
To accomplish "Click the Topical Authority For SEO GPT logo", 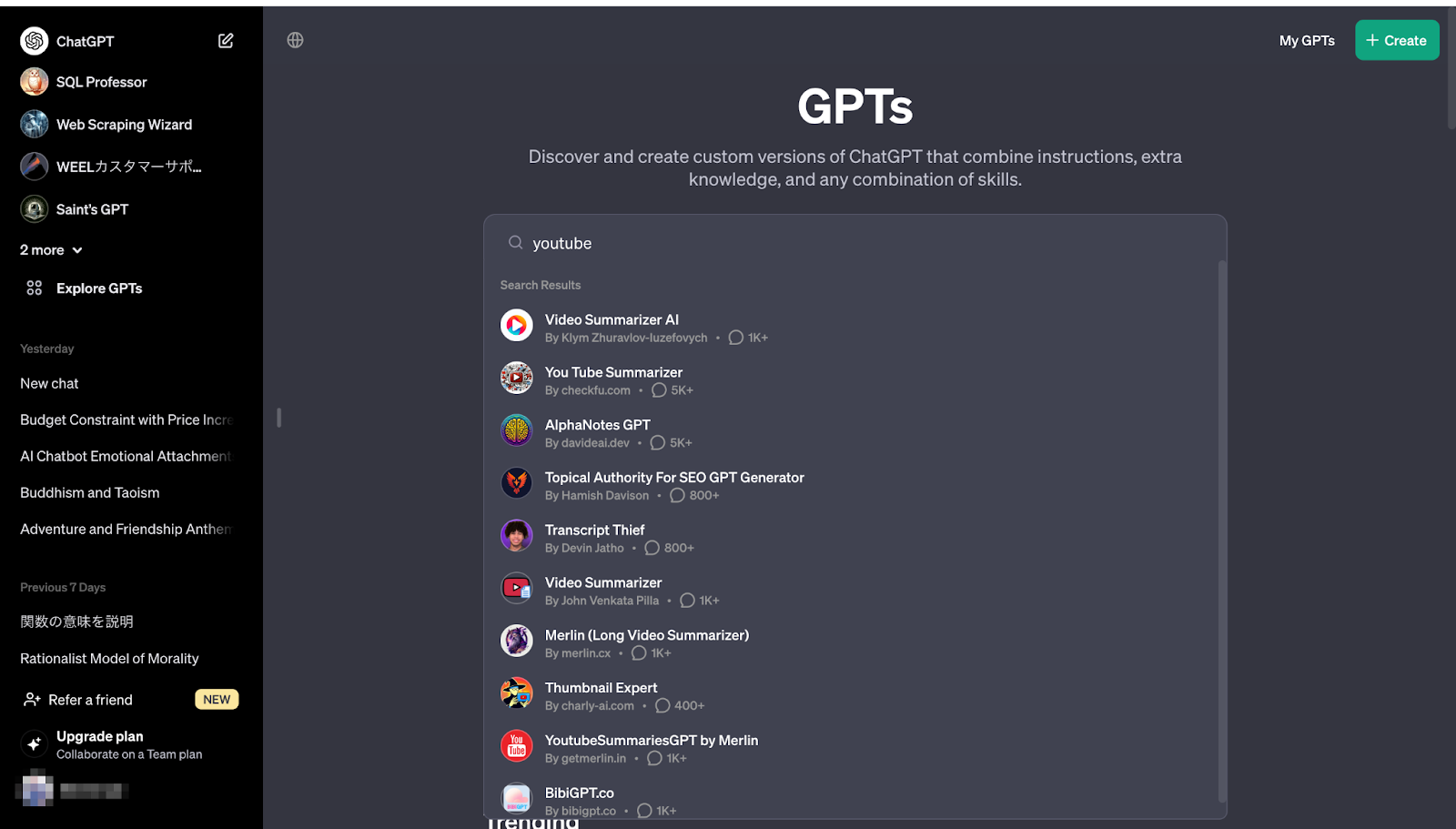I will coord(517,482).
